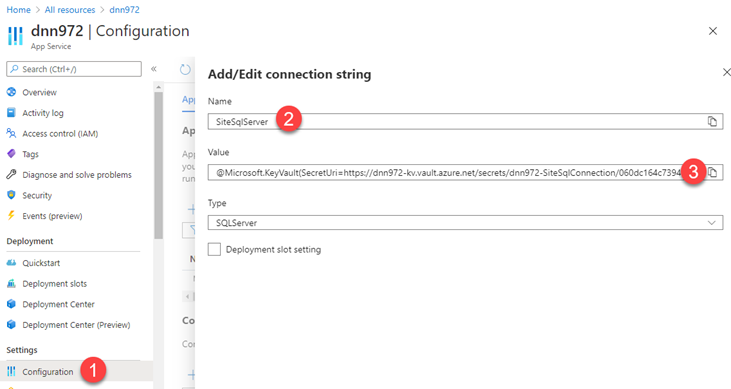
Task: Click the Configuration sliders icon in sidebar
Action: 11,371
